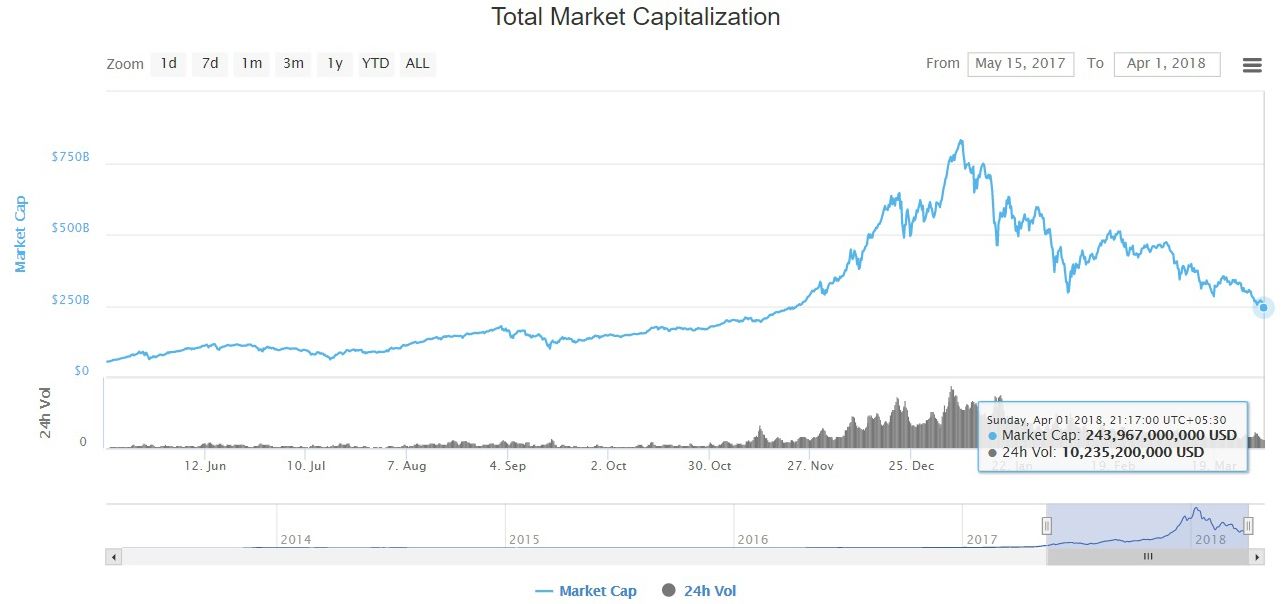Image resolution: width=1286 pixels, height=604 pixels.
Task: Choose the 3m zoom range
Action: click(x=293, y=64)
